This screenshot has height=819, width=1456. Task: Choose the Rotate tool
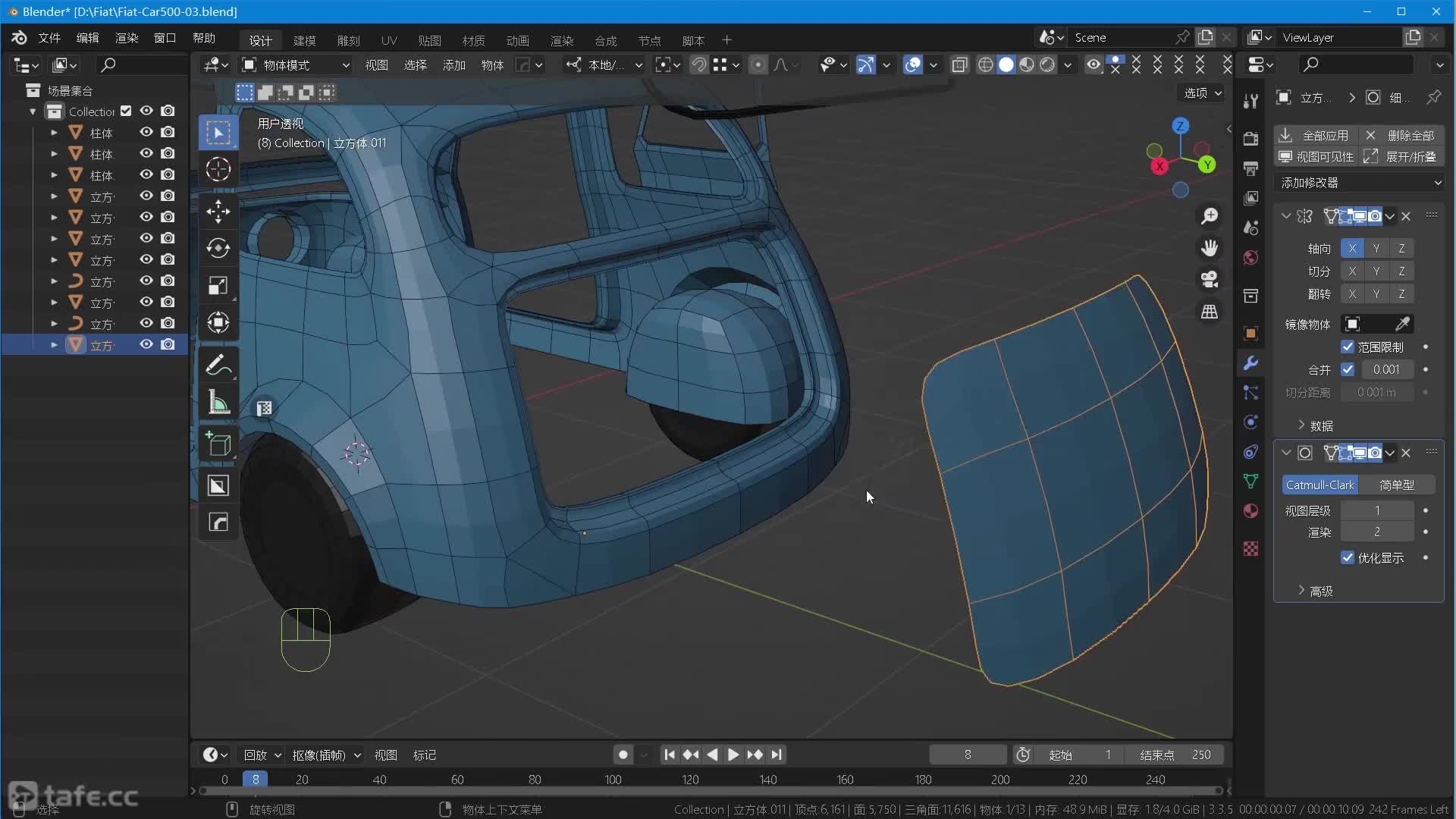[x=218, y=249]
